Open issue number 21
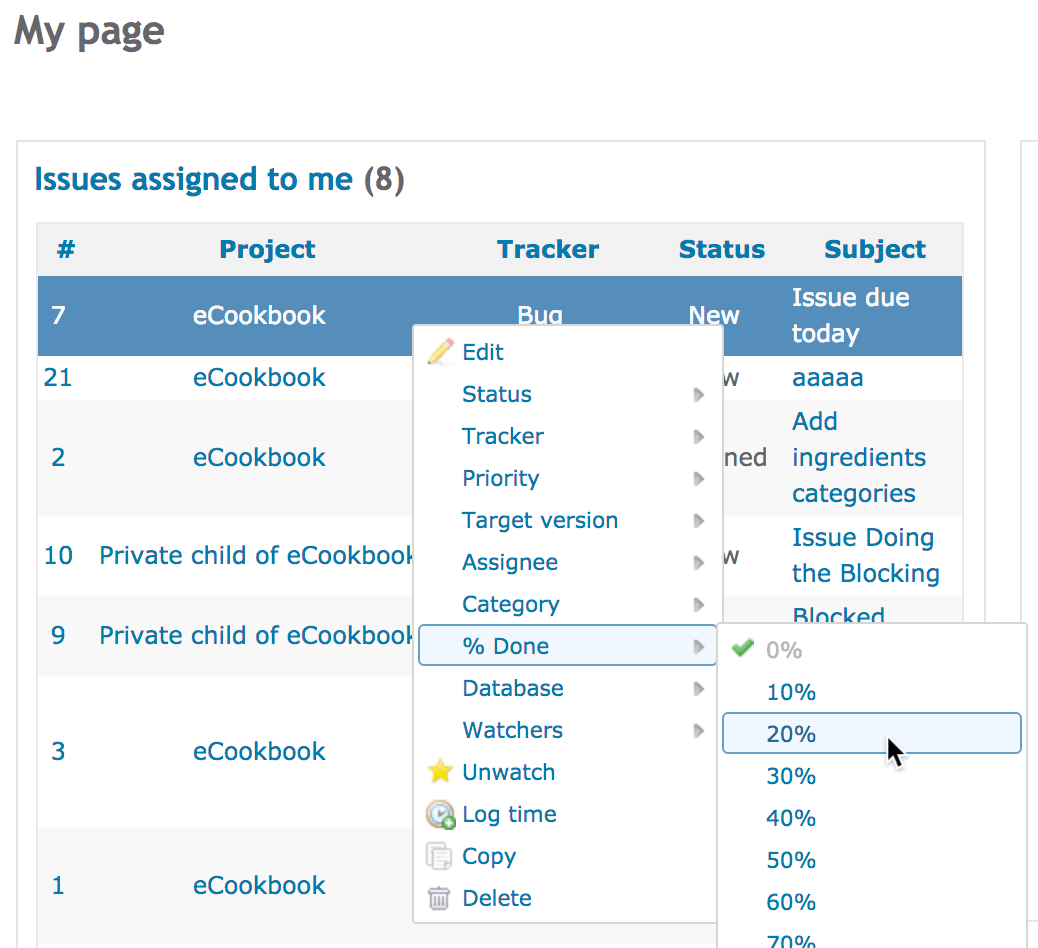Viewport: 1038px width, 948px height. 58,377
